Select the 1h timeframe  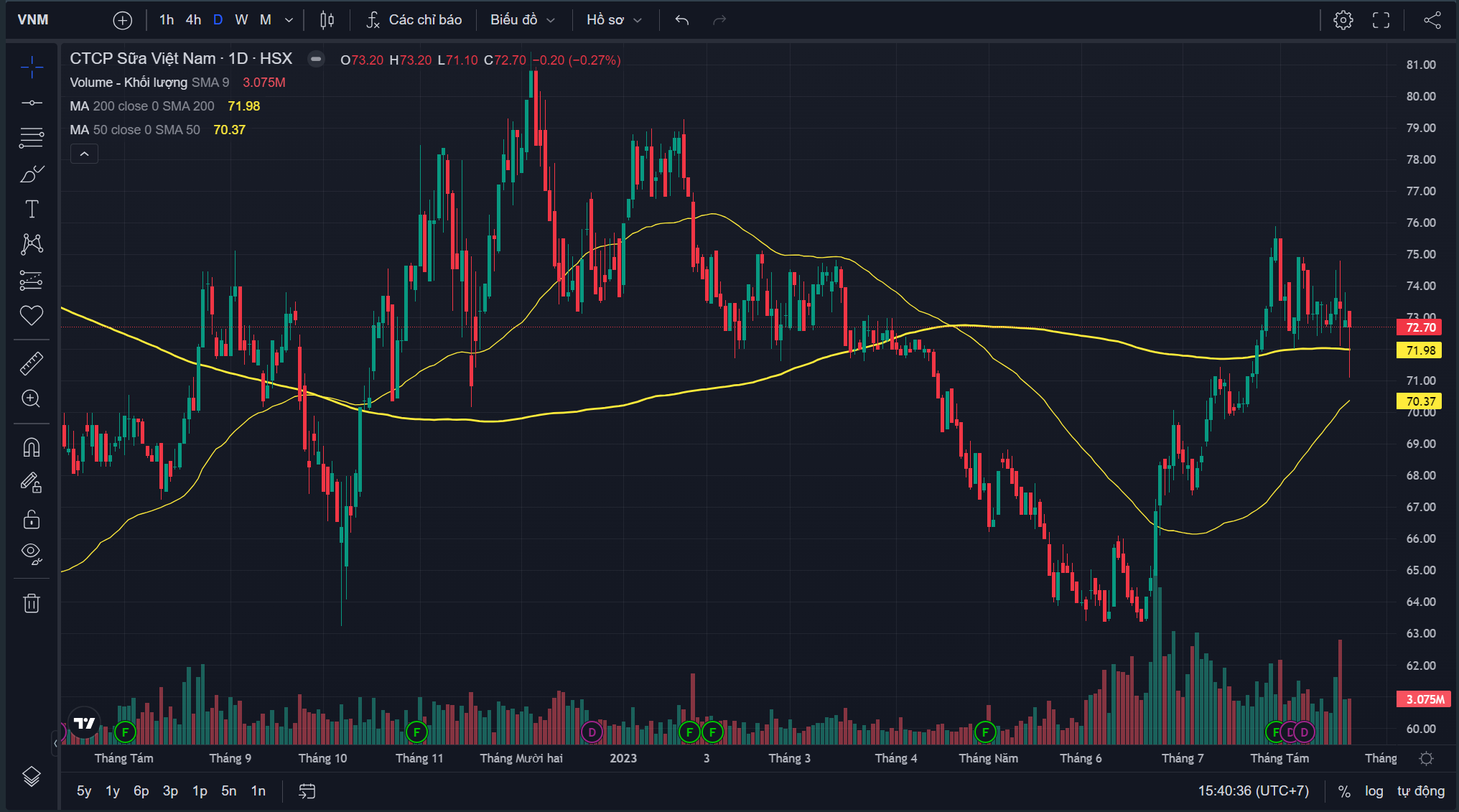pos(167,20)
